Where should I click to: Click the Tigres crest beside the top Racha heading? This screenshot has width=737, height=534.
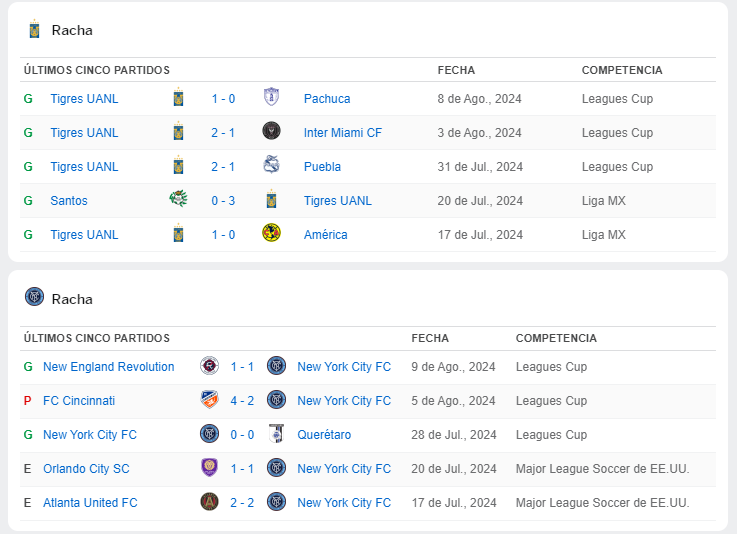(x=35, y=30)
